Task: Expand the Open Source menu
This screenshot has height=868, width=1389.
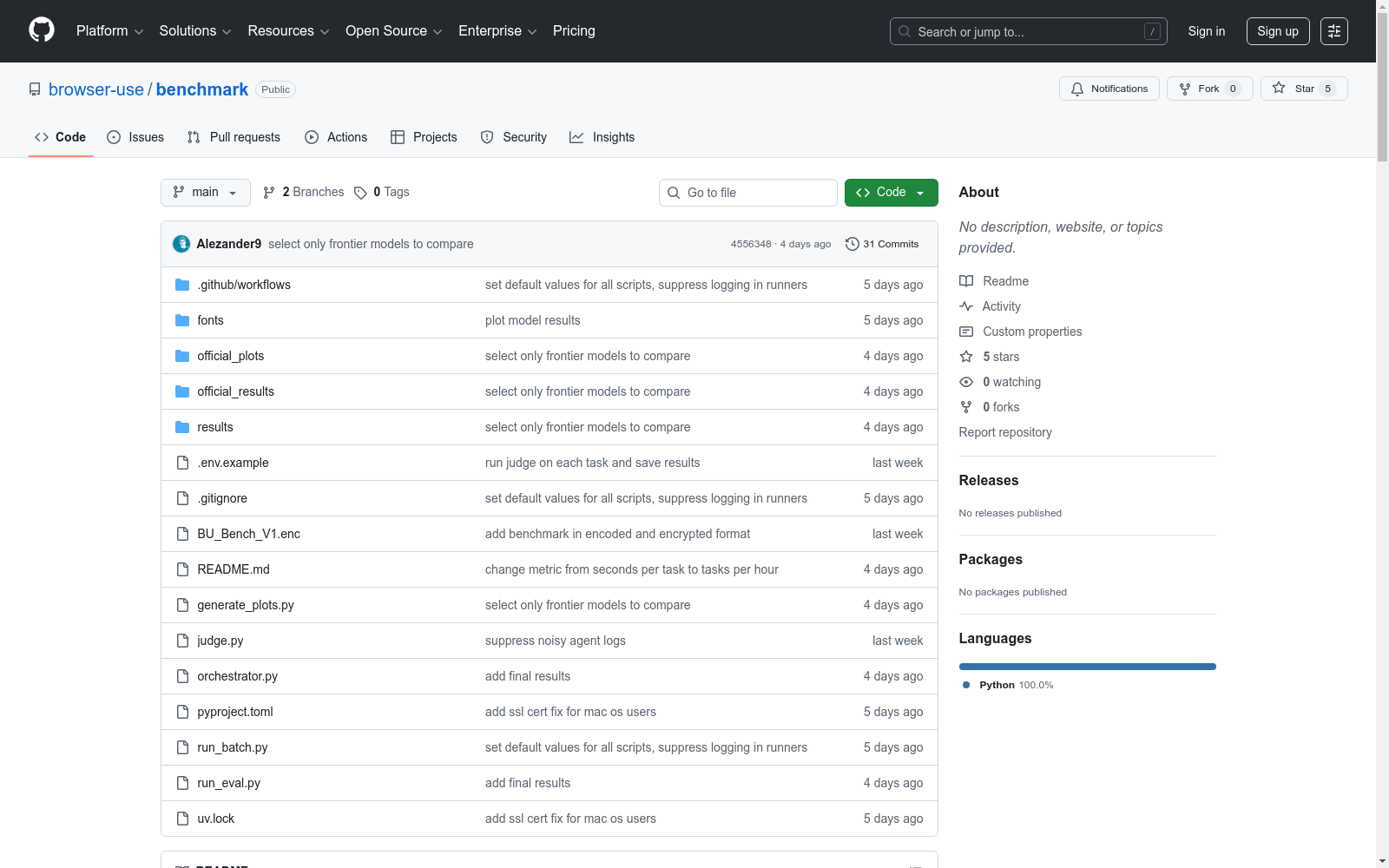Action: [x=394, y=31]
